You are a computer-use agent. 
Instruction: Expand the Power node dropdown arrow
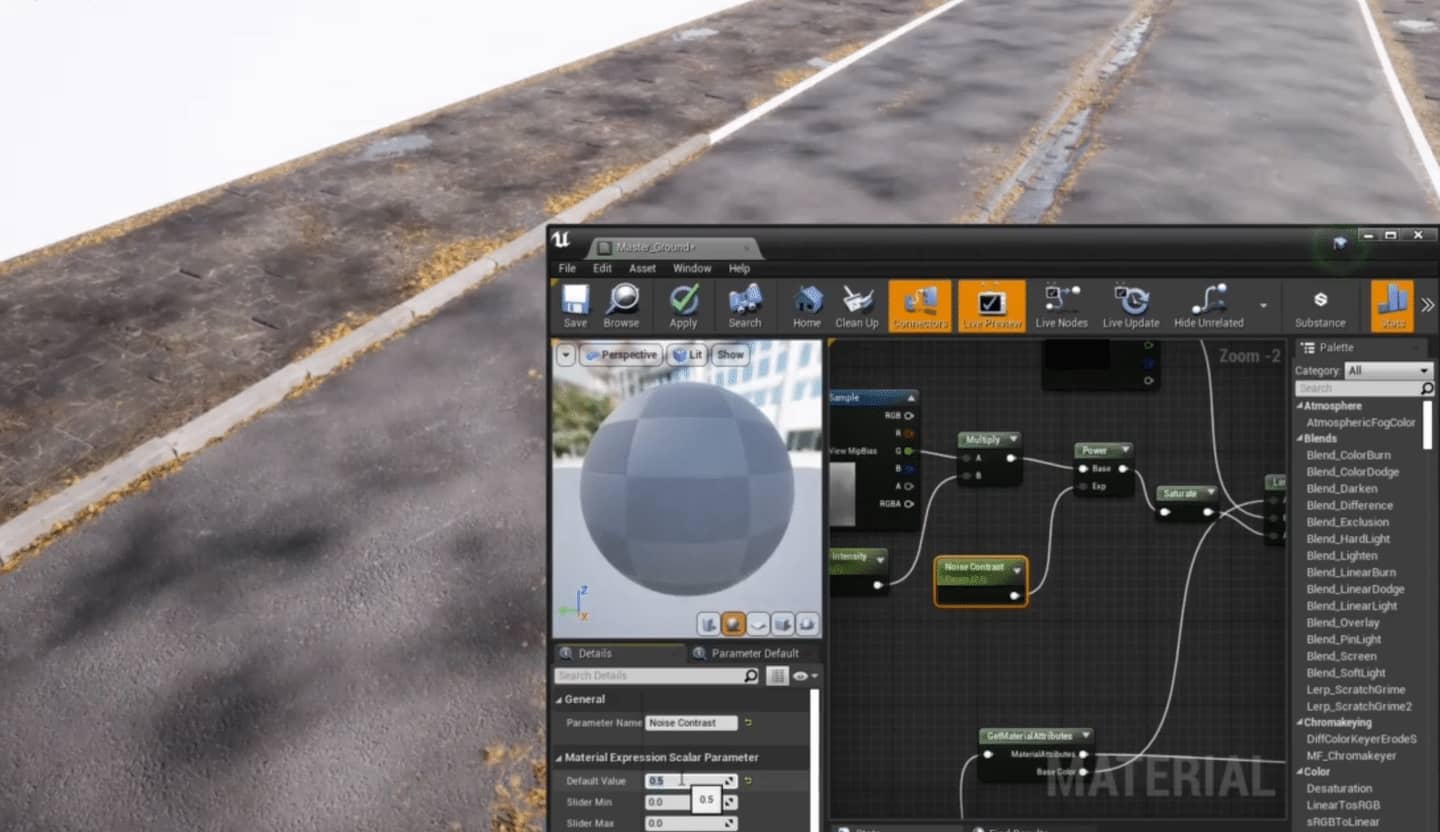tap(1124, 451)
